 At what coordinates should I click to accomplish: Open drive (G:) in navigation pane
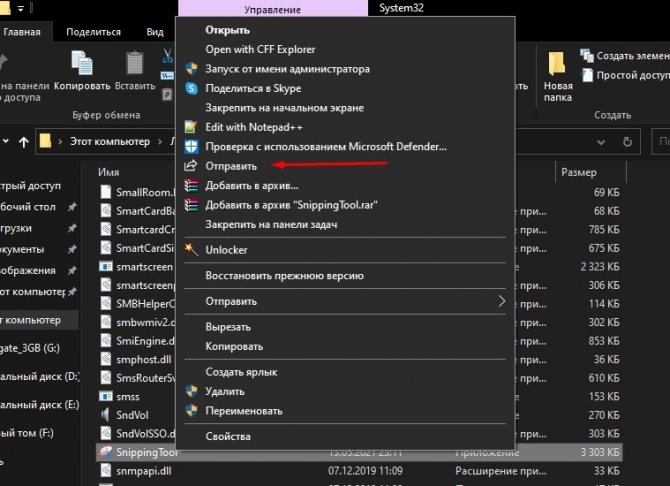[x=30, y=348]
